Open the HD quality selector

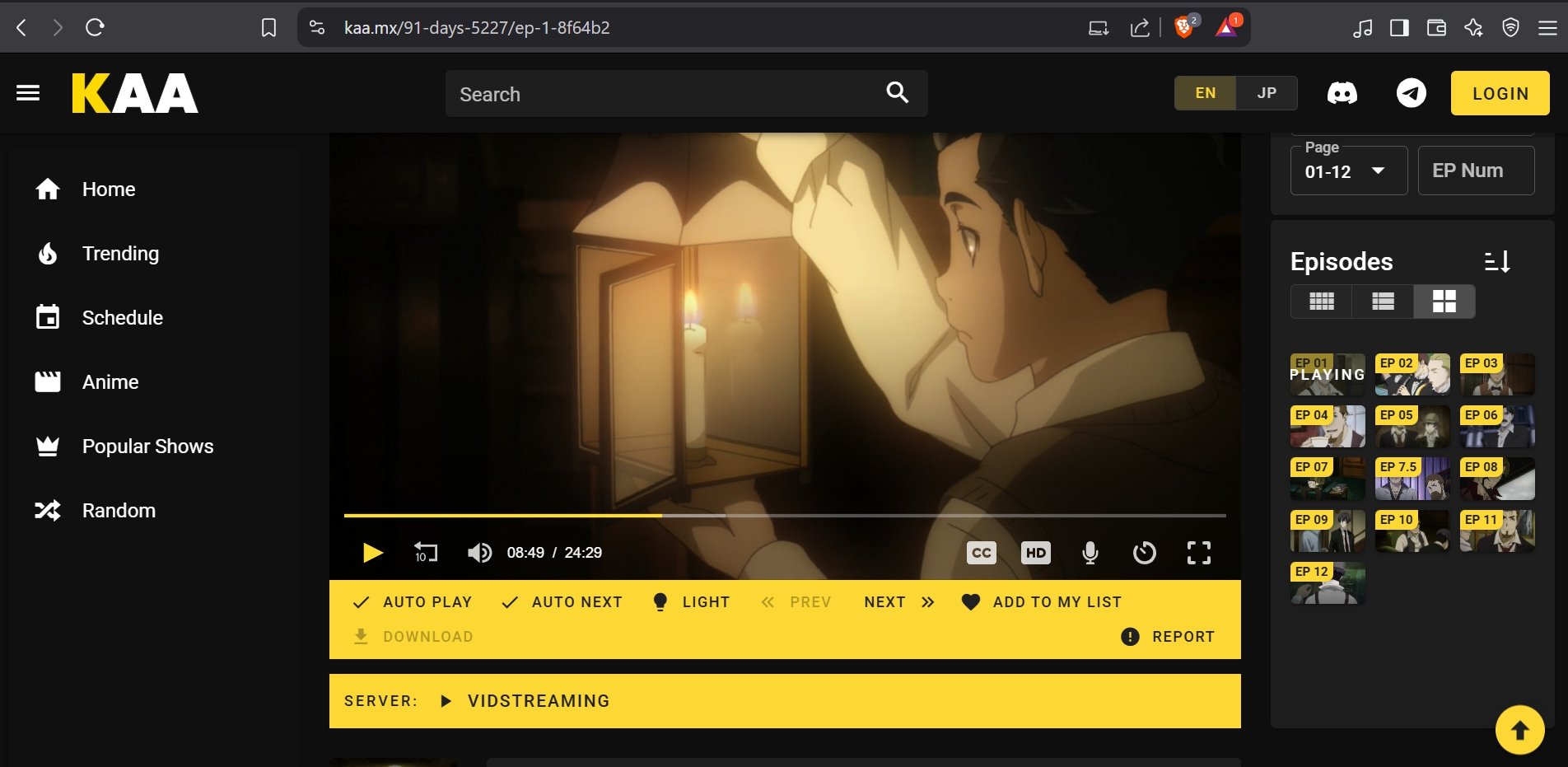coord(1036,553)
